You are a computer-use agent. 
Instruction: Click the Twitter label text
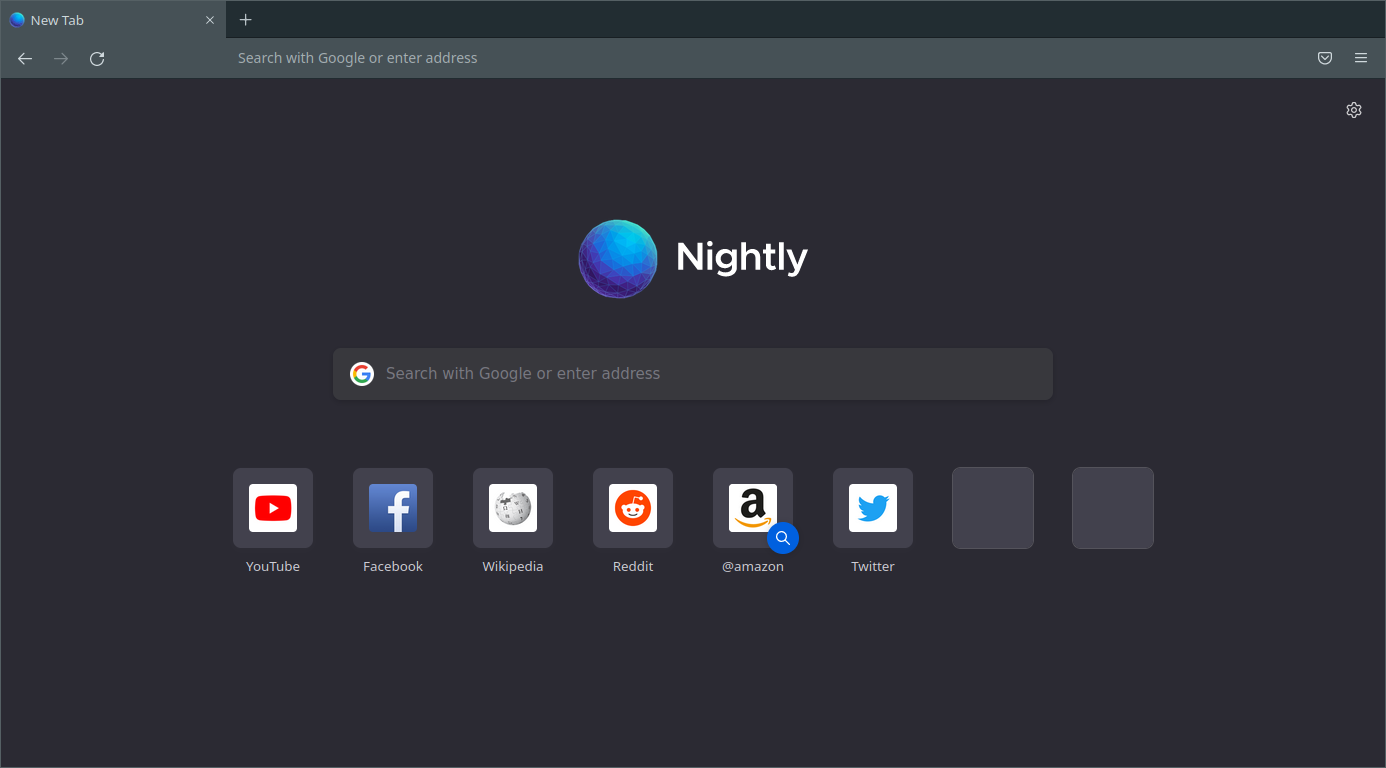pos(873,566)
